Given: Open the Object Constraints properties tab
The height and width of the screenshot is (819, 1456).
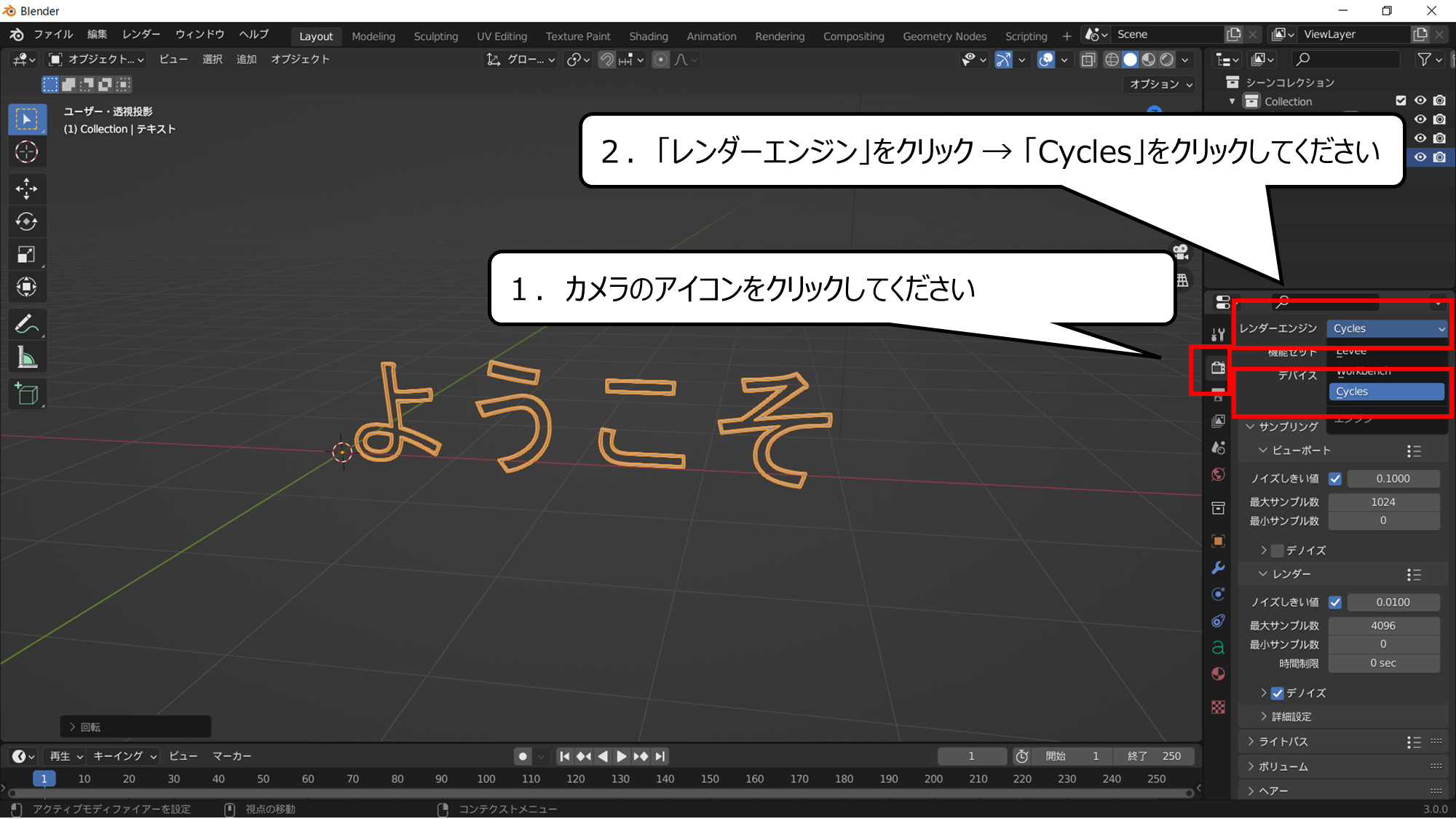Looking at the screenshot, I should point(1218,621).
